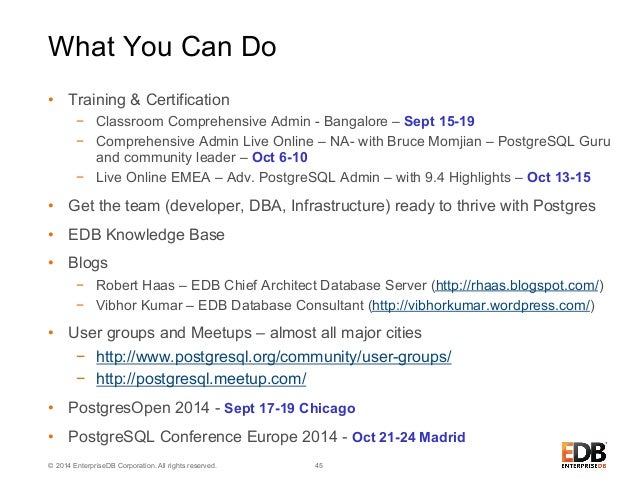Click the 'Oct 13-15' date text
638x479 pixels.
click(559, 177)
